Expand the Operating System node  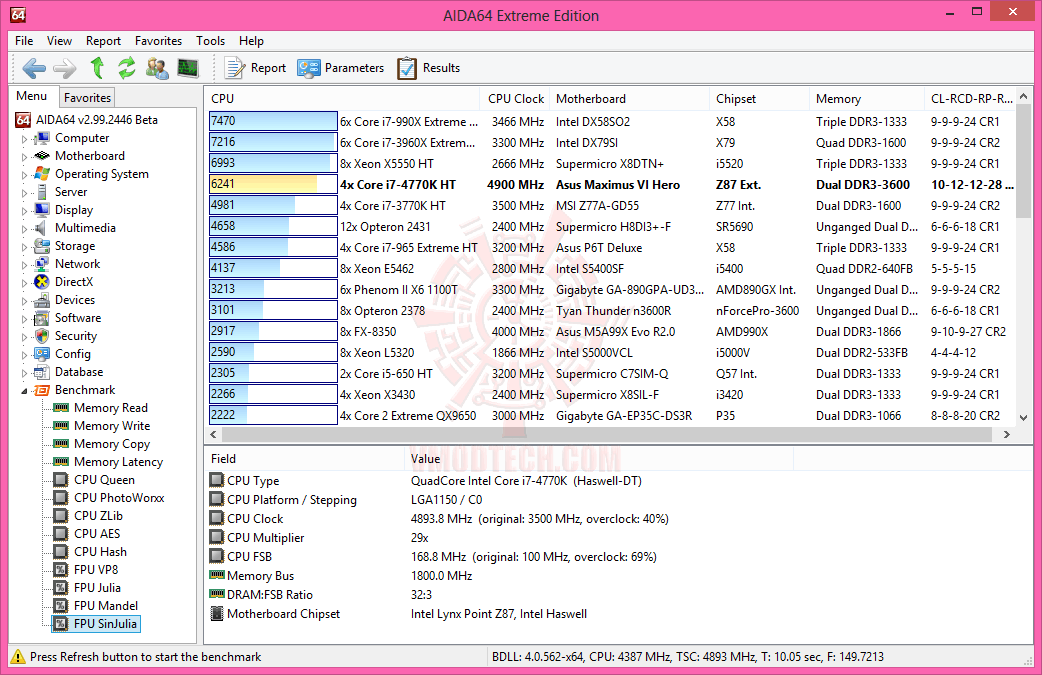(x=25, y=174)
